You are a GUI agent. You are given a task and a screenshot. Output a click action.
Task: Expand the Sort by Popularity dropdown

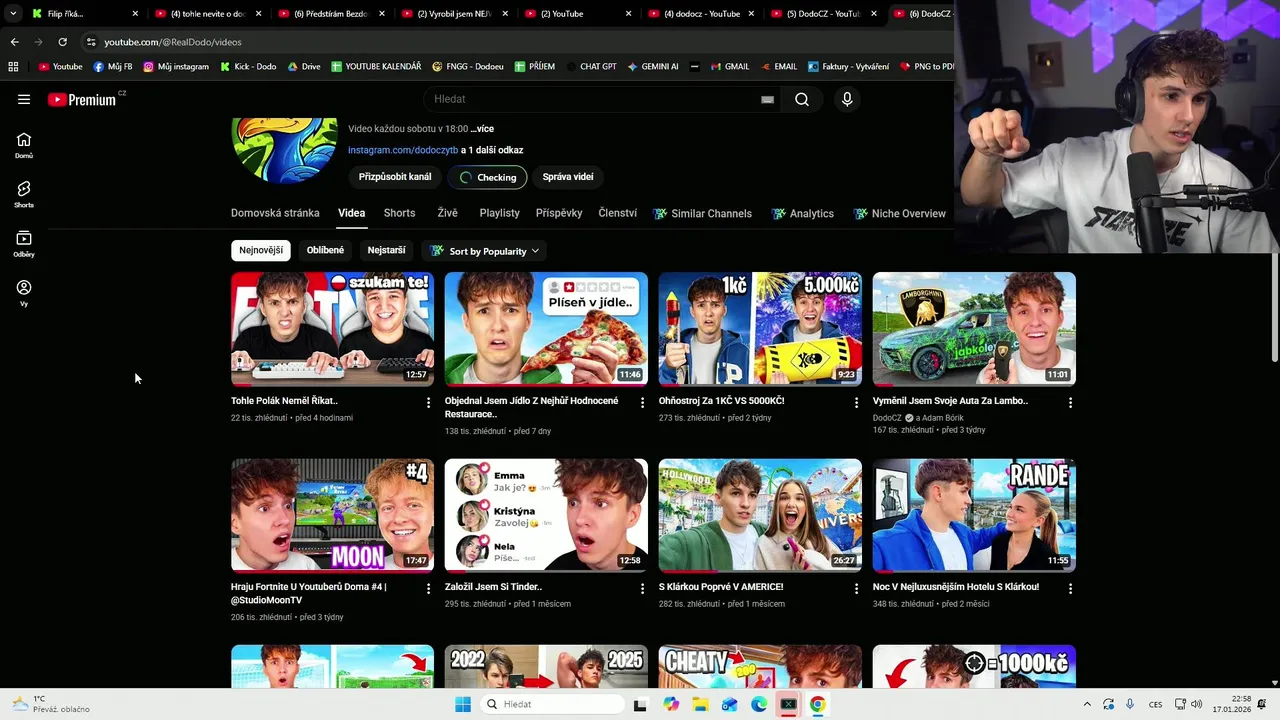(485, 251)
